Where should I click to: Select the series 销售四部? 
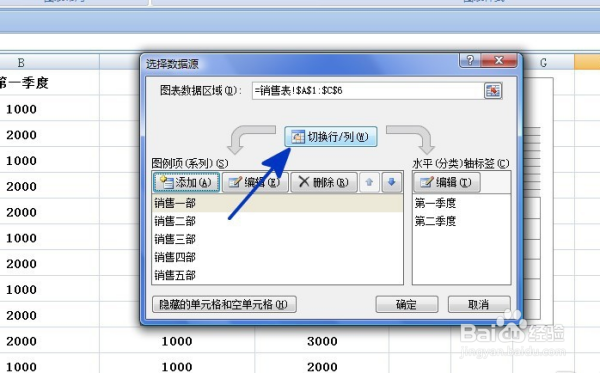pyautogui.click(x=277, y=257)
